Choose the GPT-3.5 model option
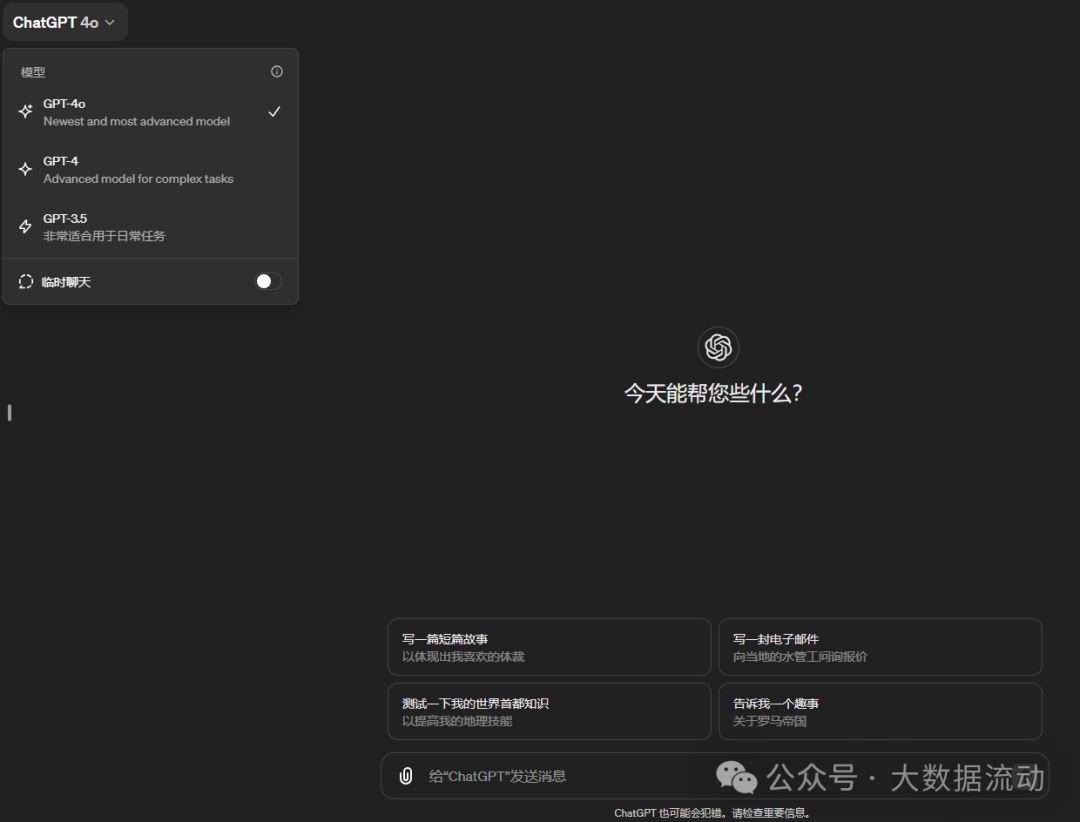 (150, 227)
